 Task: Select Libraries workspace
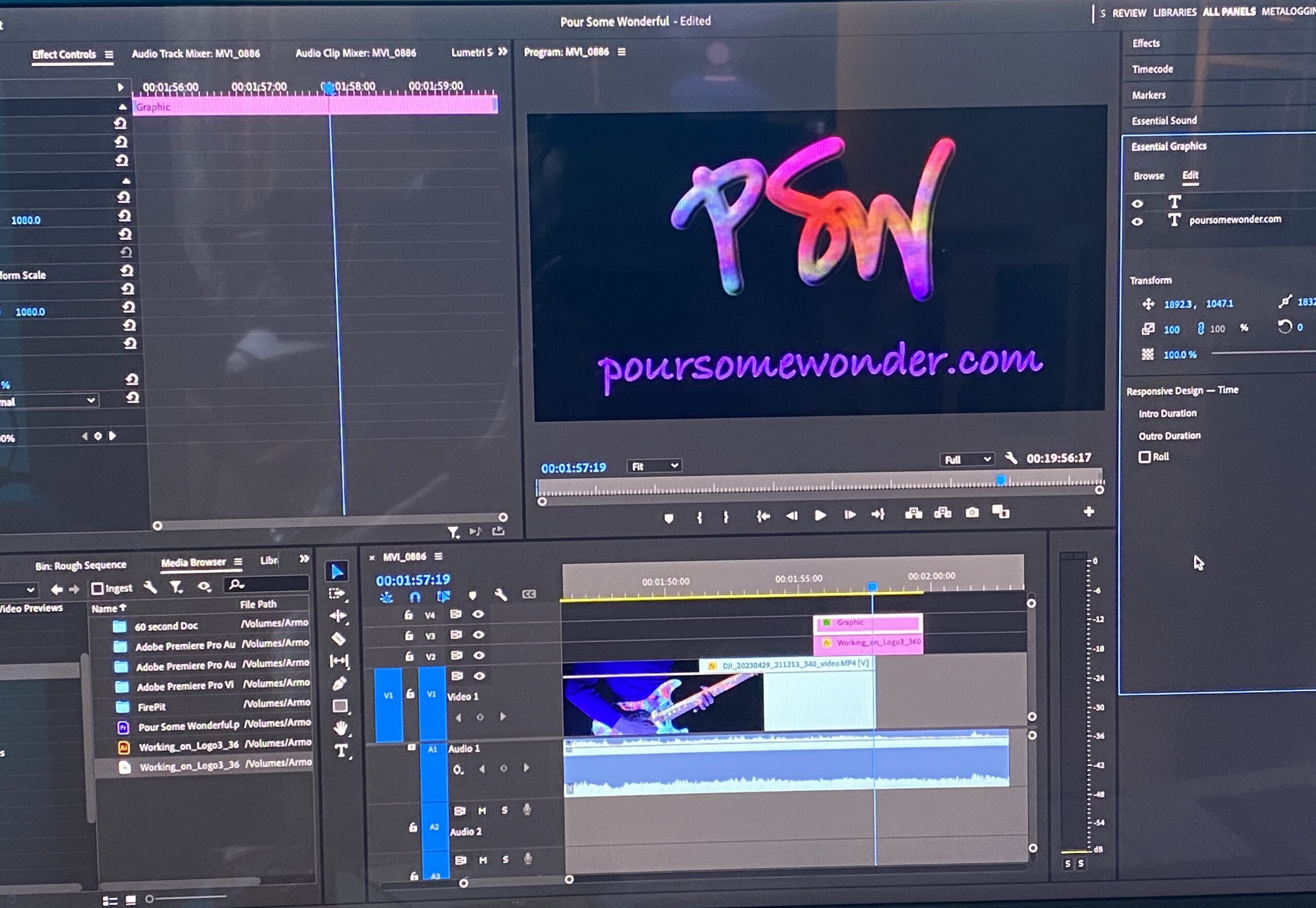click(x=1175, y=12)
